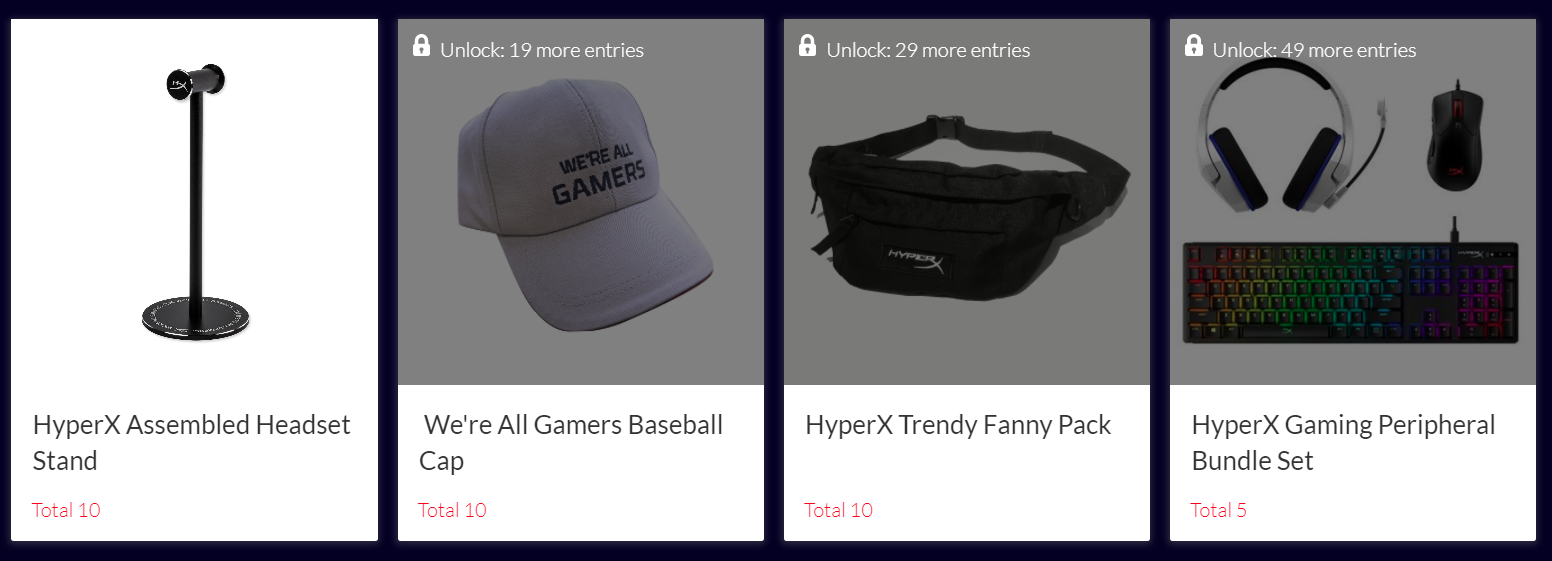Click the lock icon on Baseball Cap card
The height and width of the screenshot is (561, 1552).
tap(422, 45)
